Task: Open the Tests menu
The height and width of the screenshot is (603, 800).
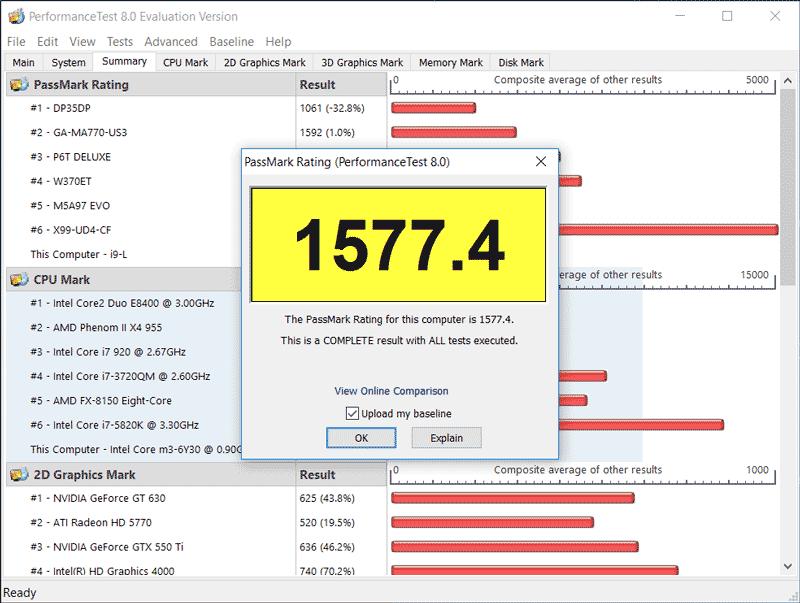Action: (x=120, y=41)
